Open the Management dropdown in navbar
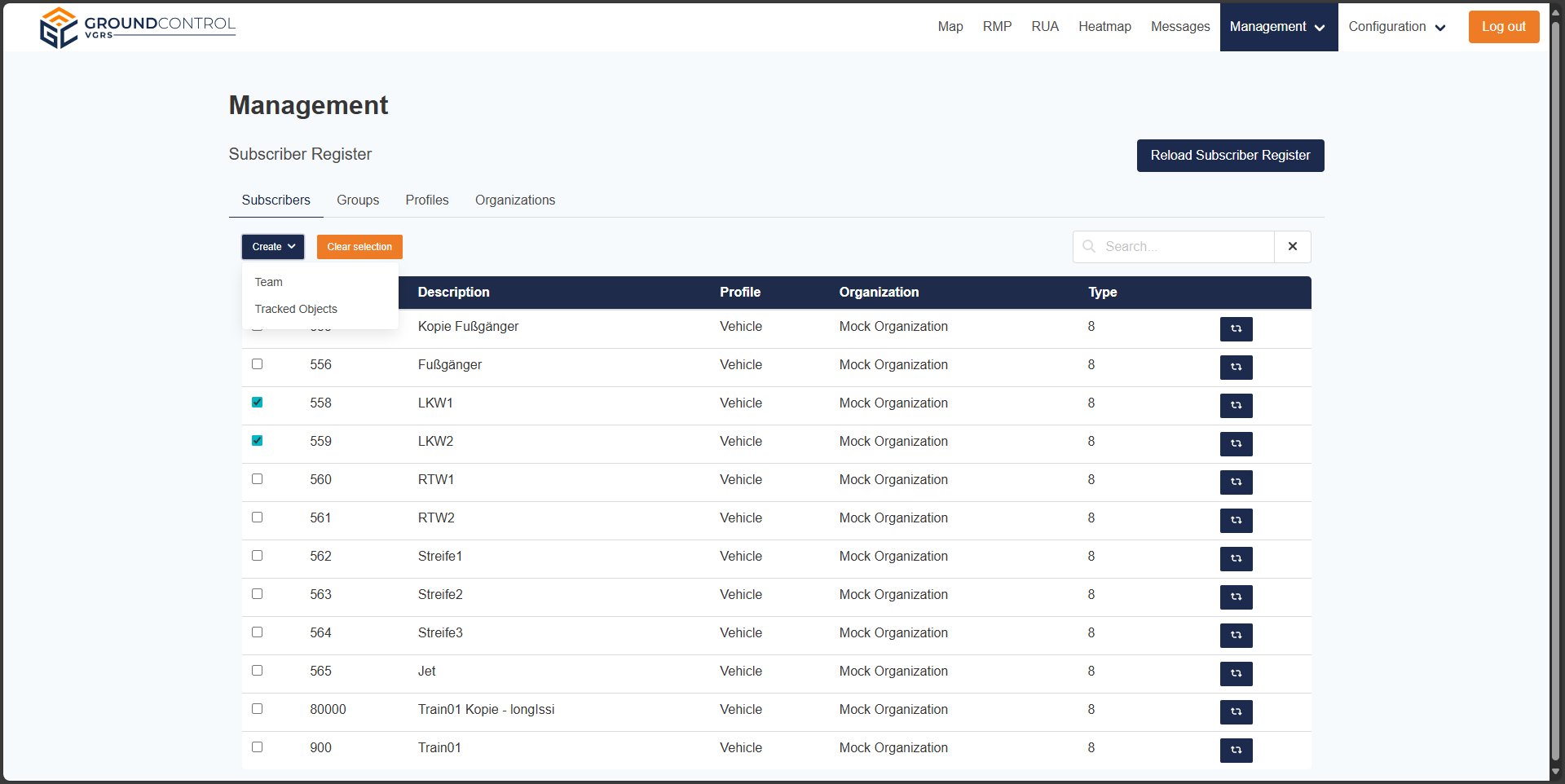The image size is (1565, 784). (x=1278, y=27)
